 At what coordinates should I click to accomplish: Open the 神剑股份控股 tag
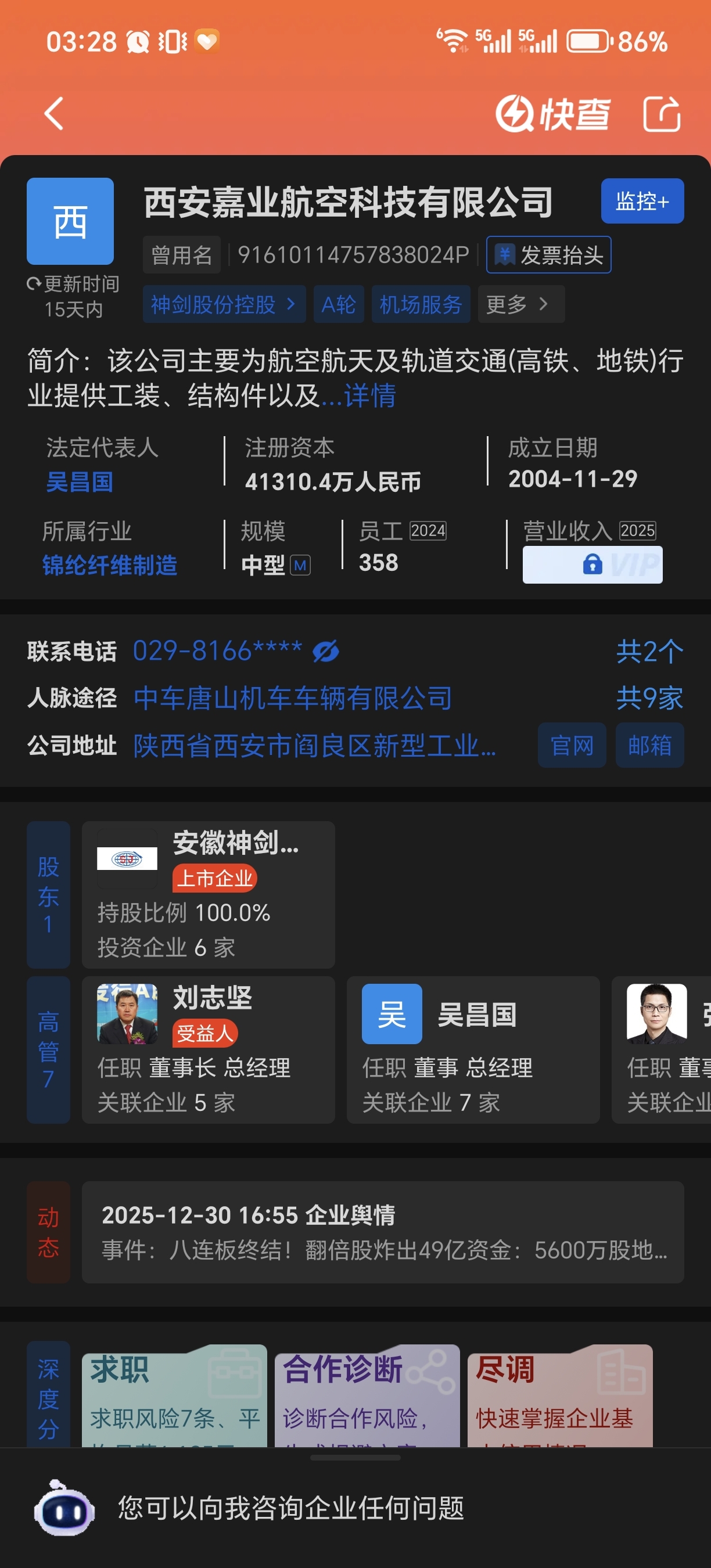click(x=224, y=304)
